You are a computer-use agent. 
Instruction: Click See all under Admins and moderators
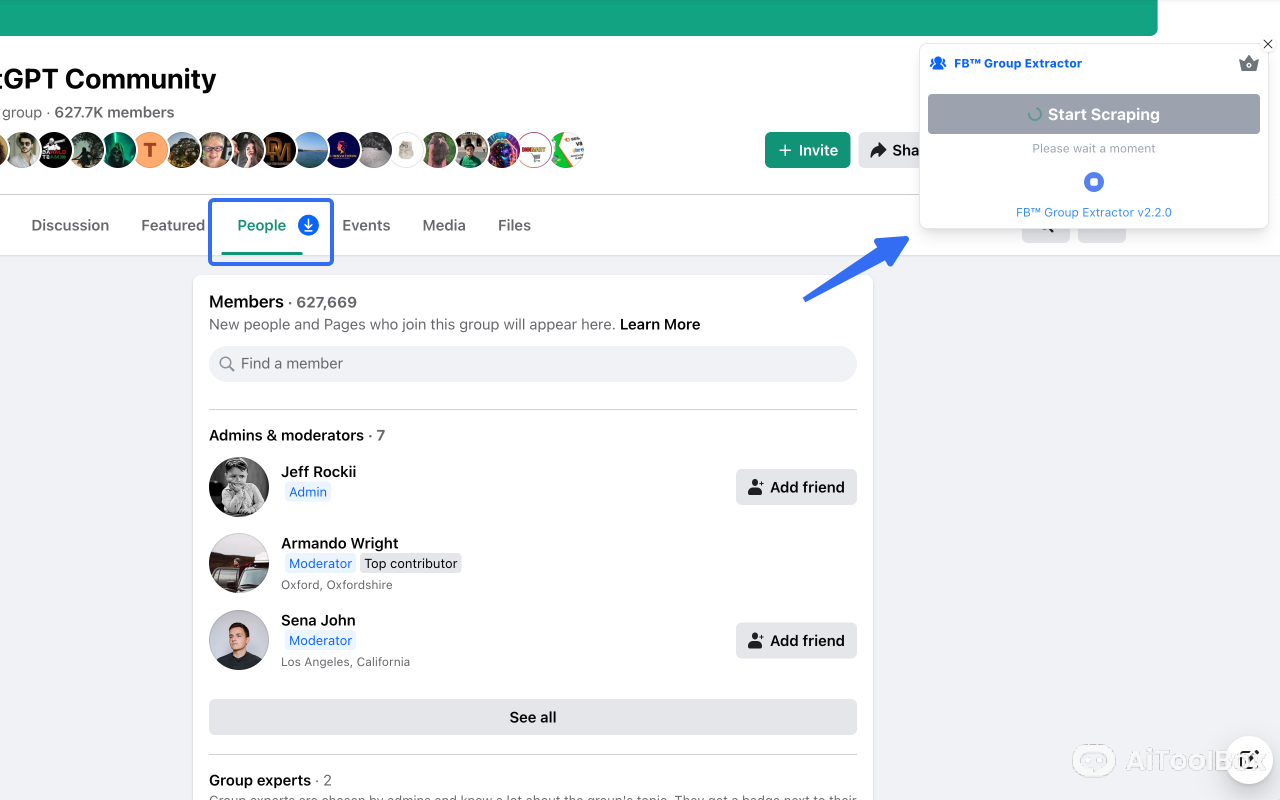coord(532,717)
